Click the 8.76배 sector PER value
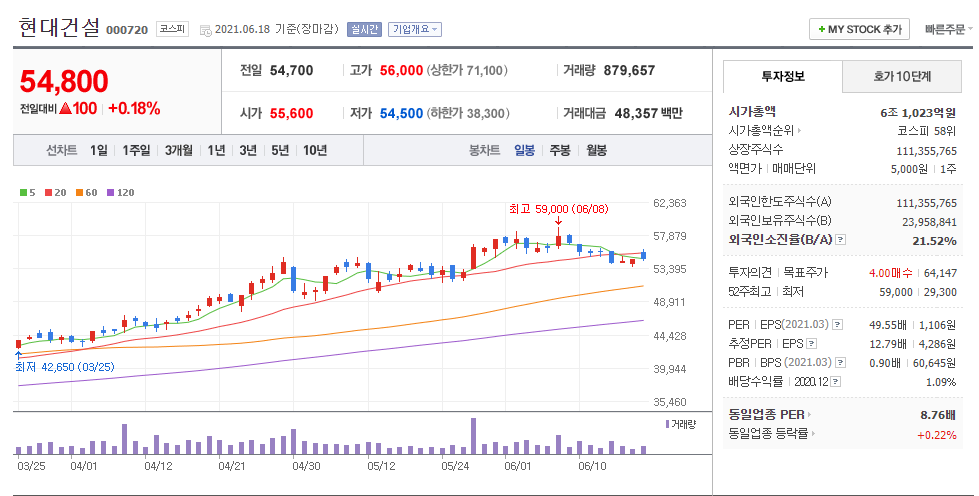The width and height of the screenshot is (979, 496). click(x=938, y=415)
